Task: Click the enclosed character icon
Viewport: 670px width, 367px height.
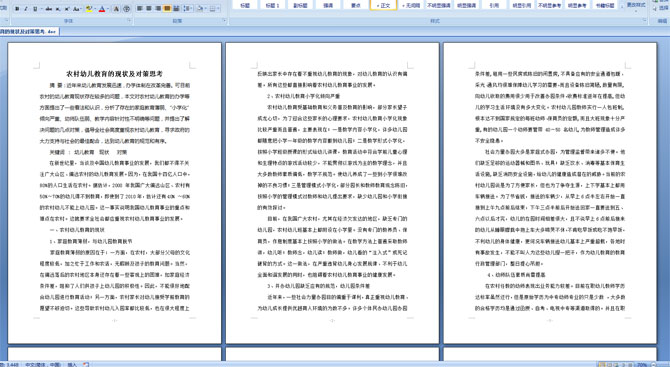Action: click(126, 9)
